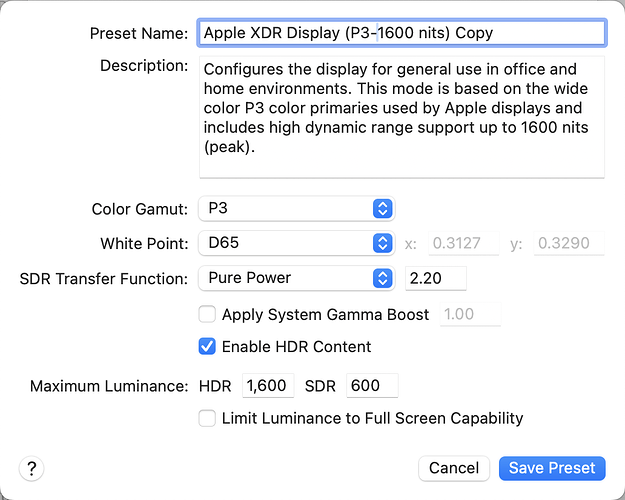Click the SDR maximum luminance field 600
The image size is (625, 500).
372,386
